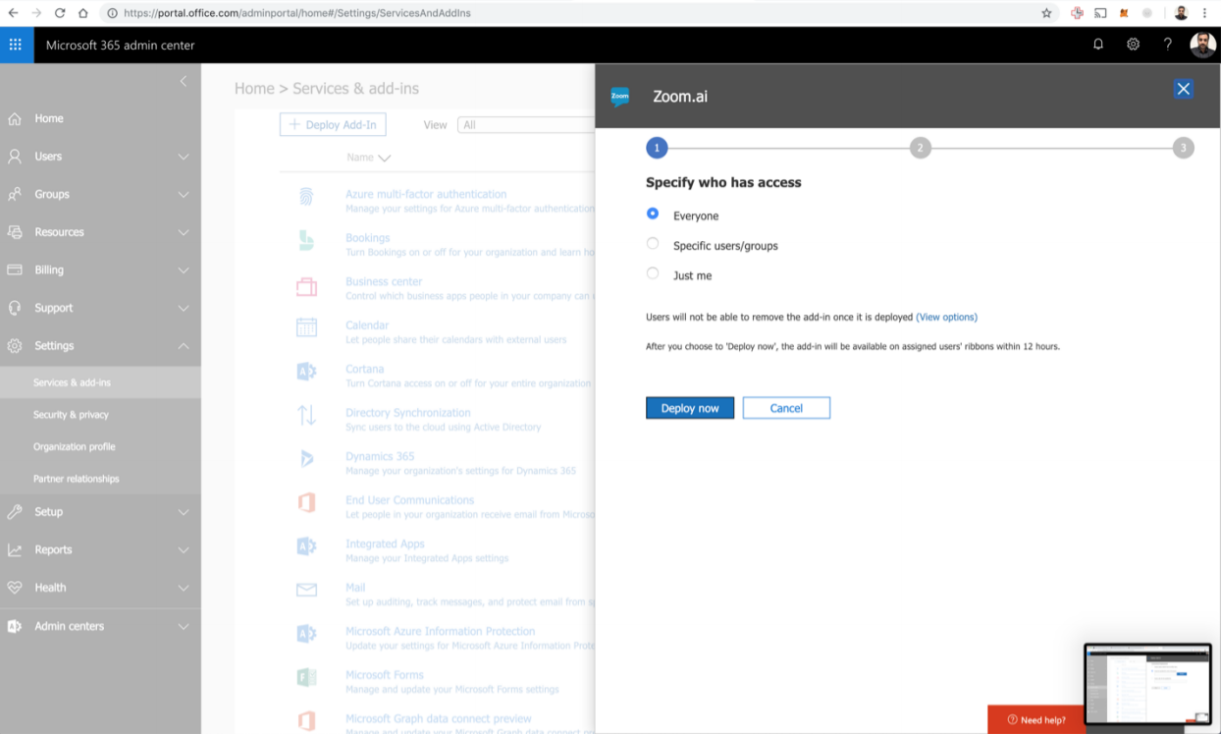
Task: Click the Home icon in the sidebar
Action: tap(15, 119)
